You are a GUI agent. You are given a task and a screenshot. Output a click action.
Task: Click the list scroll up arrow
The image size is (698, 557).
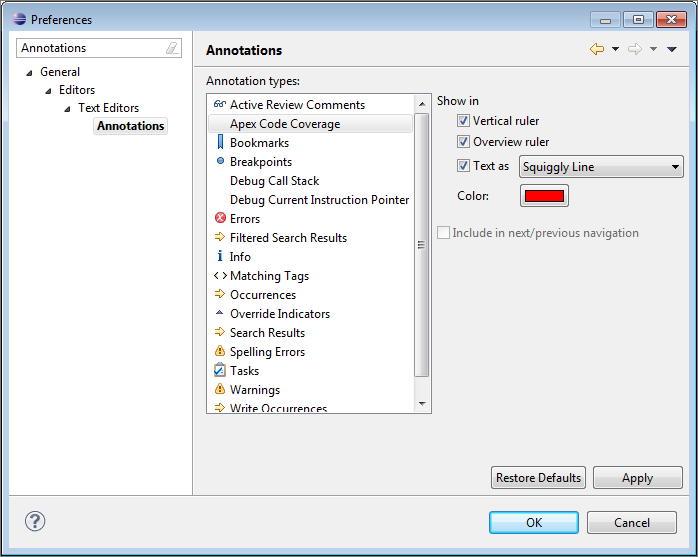(422, 104)
